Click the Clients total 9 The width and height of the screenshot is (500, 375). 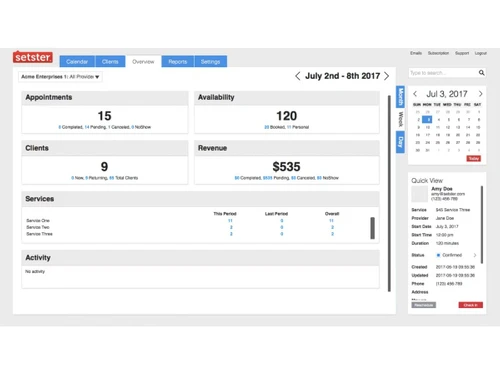104,167
